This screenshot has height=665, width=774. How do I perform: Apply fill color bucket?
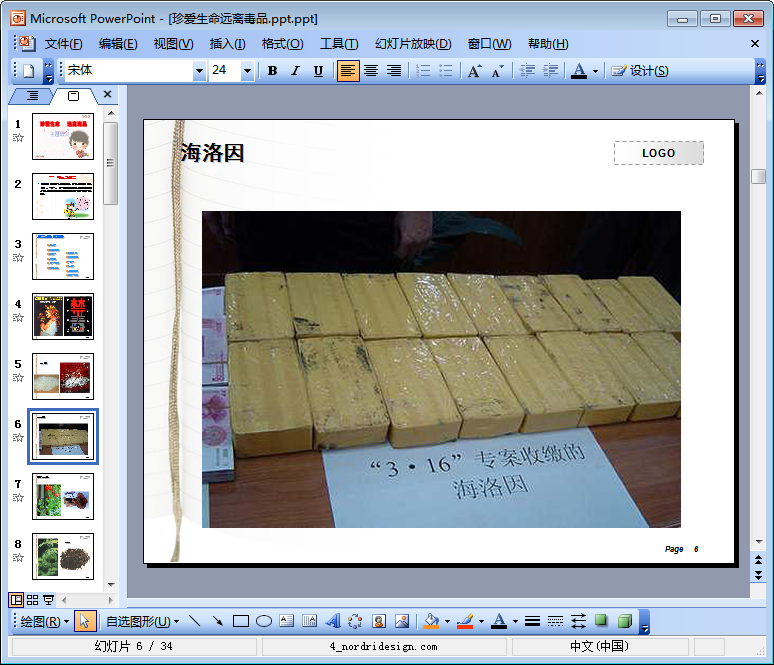tap(431, 621)
